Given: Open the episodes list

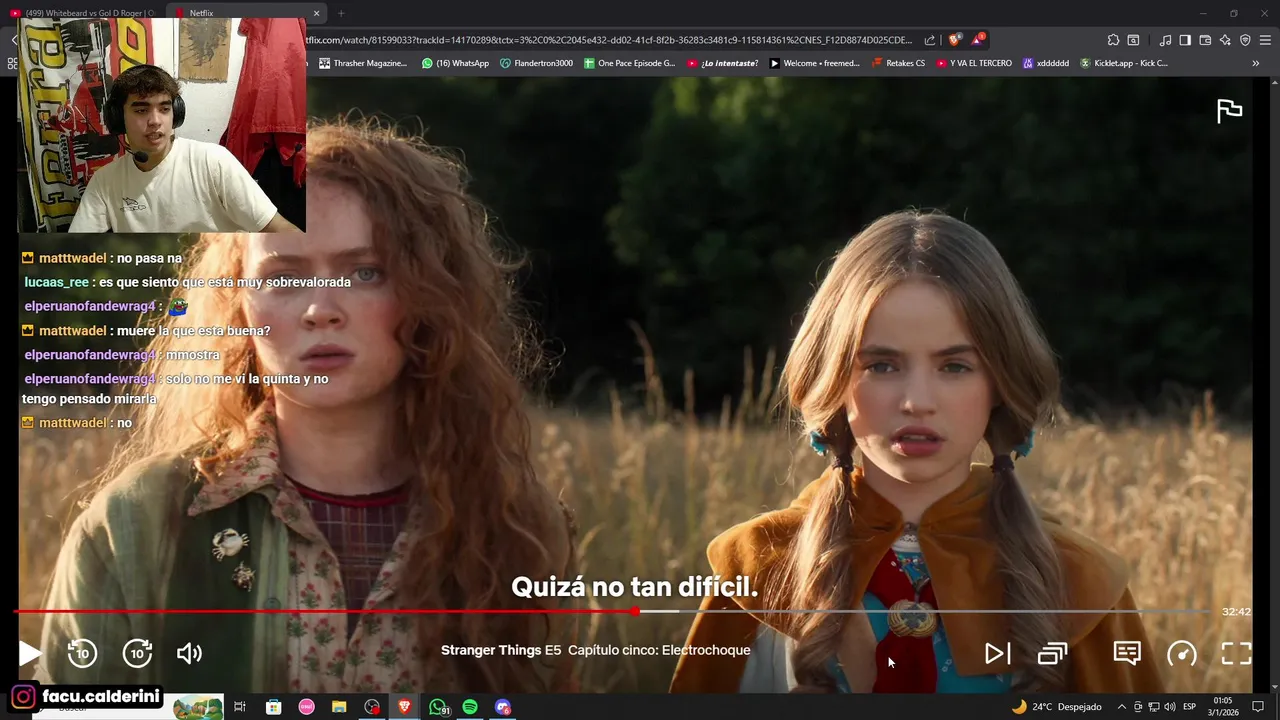Looking at the screenshot, I should (1052, 653).
